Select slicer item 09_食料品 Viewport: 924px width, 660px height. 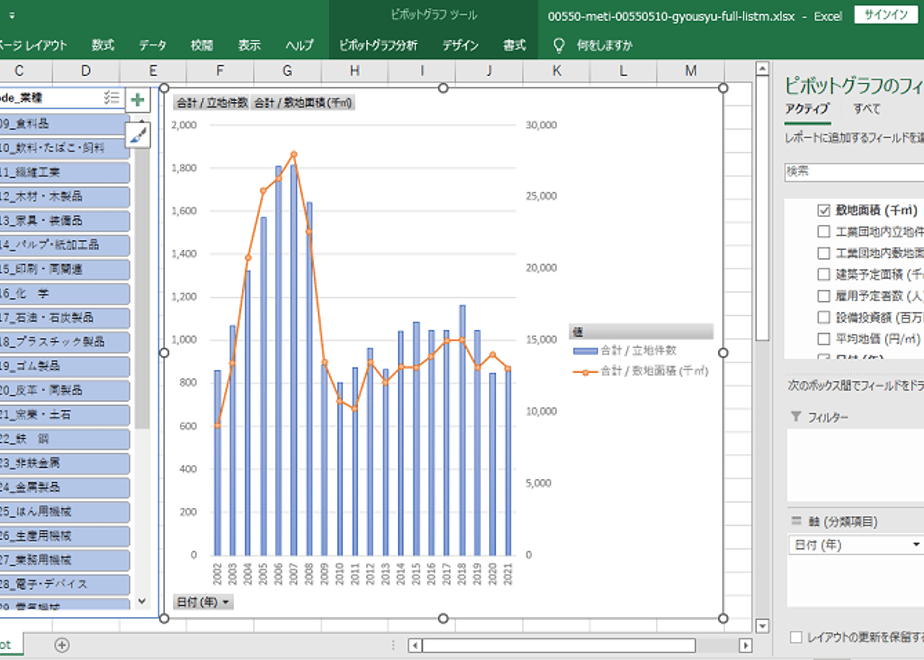tap(64, 124)
